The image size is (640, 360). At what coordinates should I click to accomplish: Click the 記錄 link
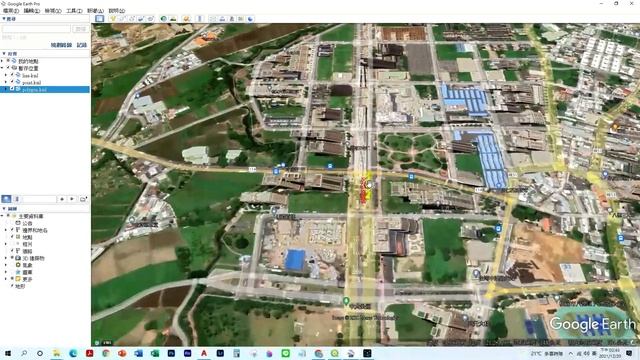pos(82,45)
